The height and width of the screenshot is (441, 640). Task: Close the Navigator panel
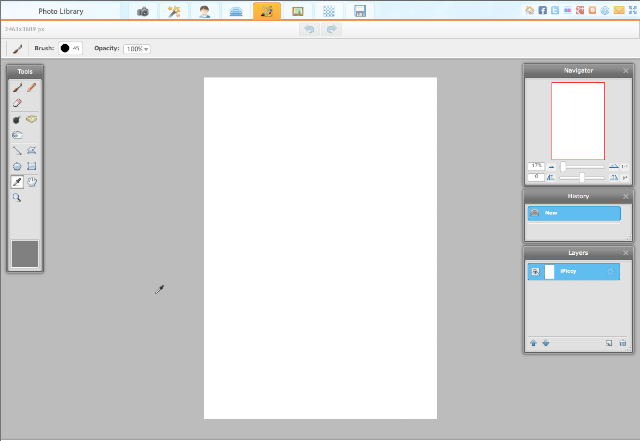tap(626, 71)
